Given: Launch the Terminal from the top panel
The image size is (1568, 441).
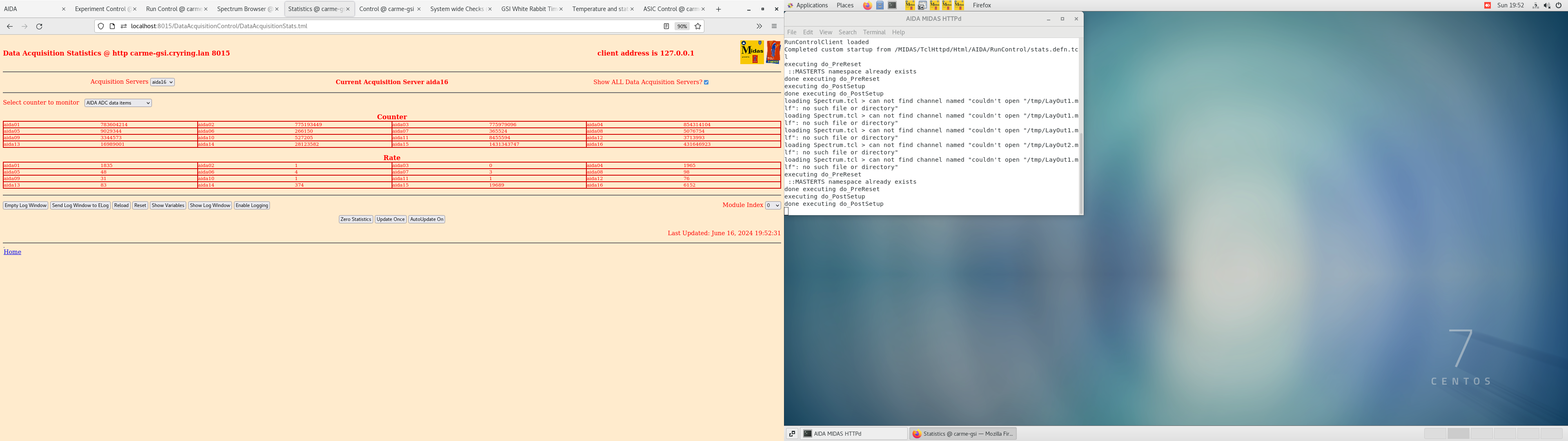Looking at the screenshot, I should 892,5.
